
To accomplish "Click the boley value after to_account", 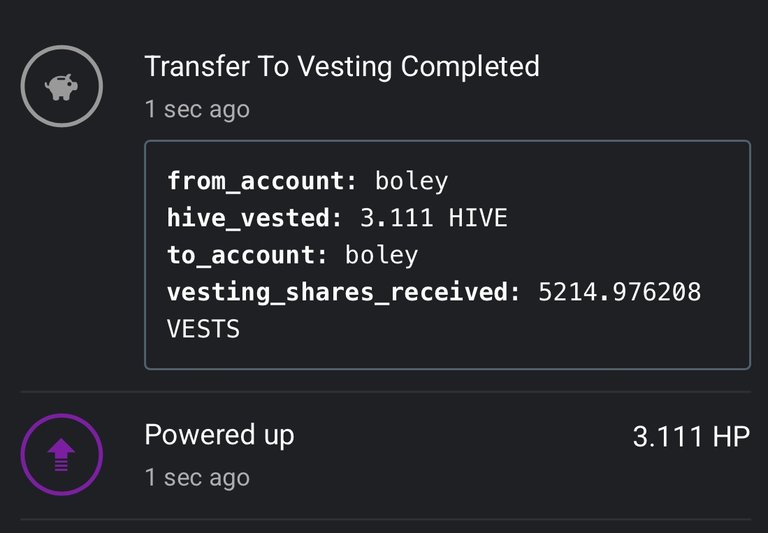I will (382, 256).
